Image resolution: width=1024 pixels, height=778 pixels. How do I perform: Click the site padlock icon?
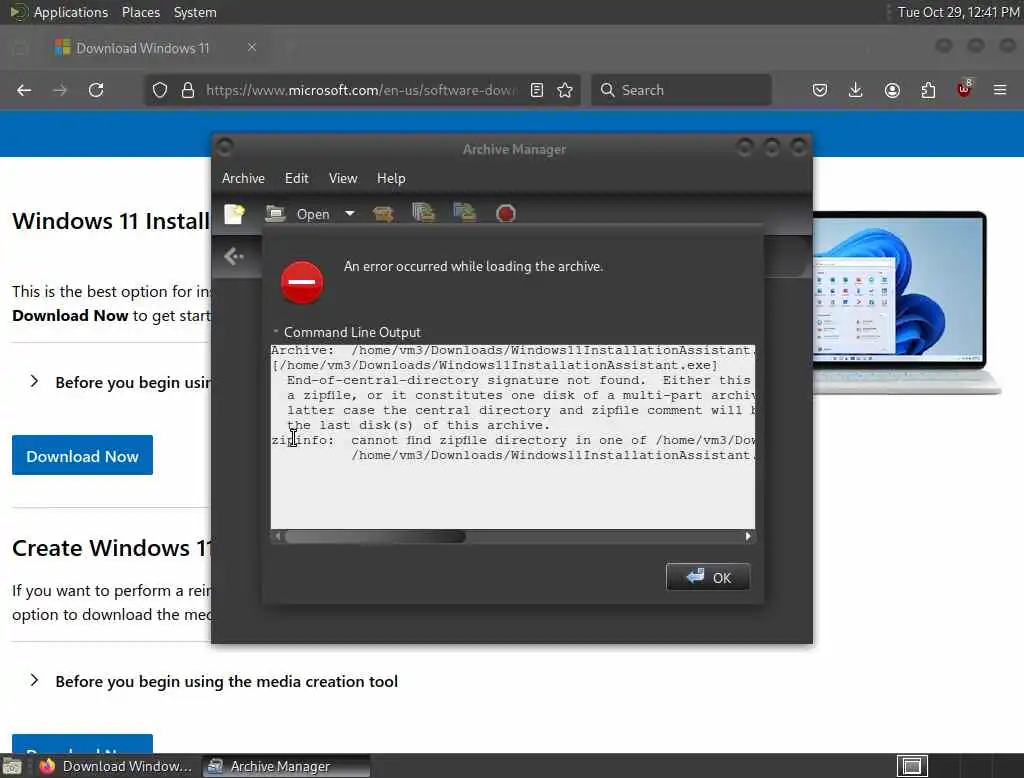click(x=188, y=90)
